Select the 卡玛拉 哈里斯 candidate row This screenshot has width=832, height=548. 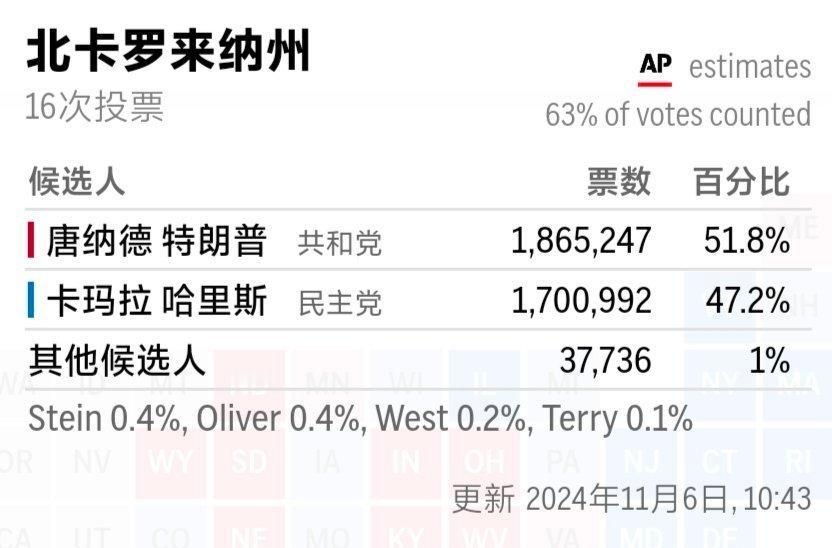click(x=418, y=300)
